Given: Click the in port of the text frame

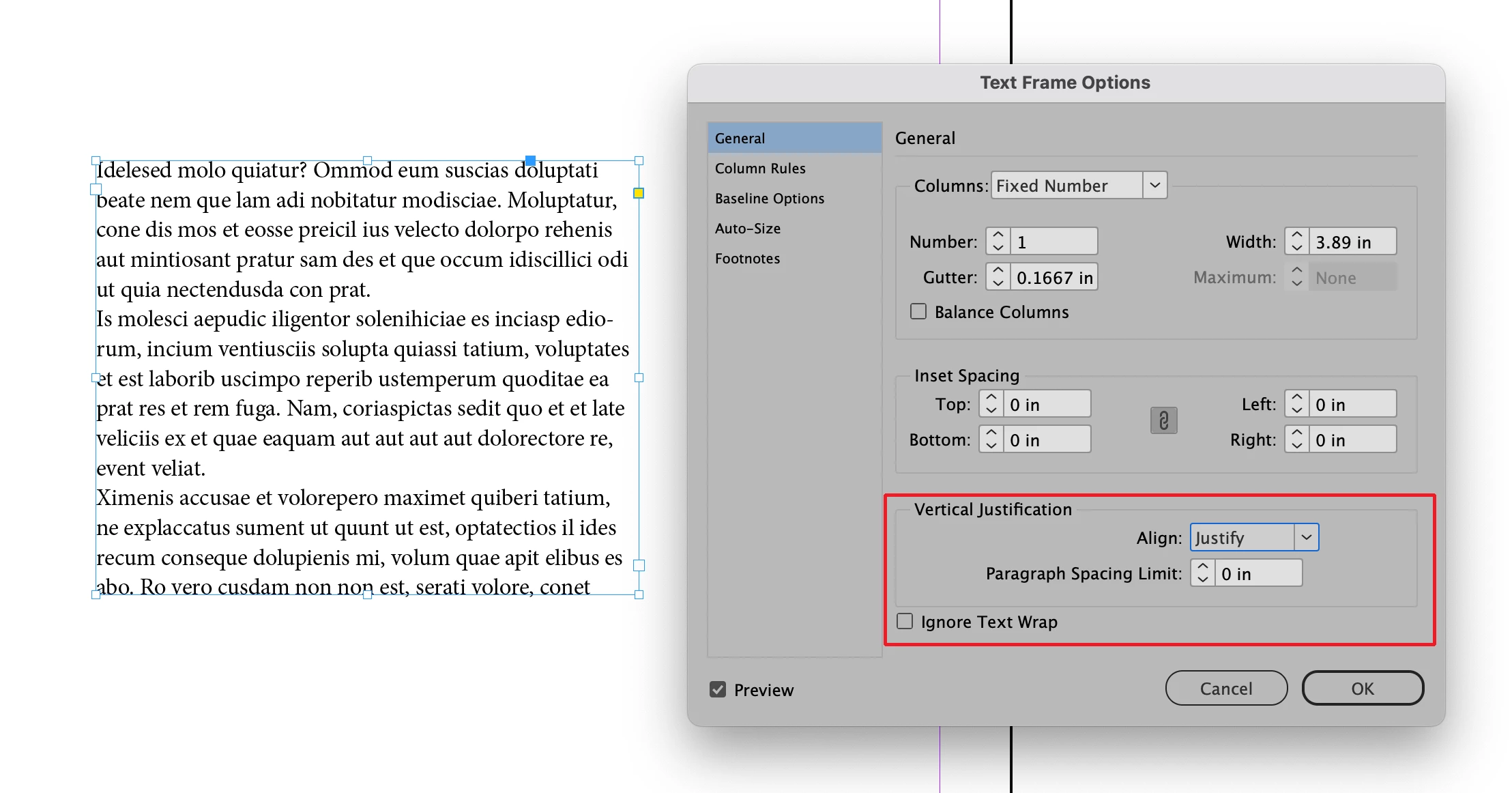Looking at the screenshot, I should click(96, 190).
